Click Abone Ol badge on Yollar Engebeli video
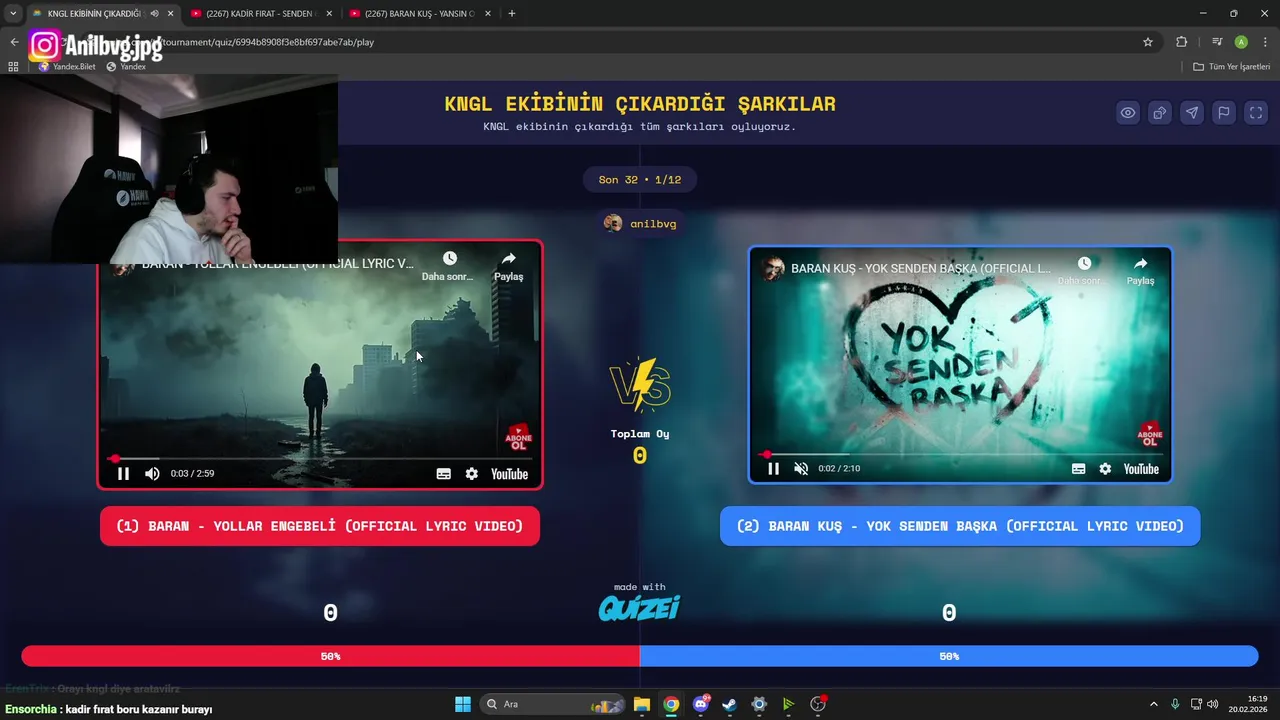 coord(519,438)
